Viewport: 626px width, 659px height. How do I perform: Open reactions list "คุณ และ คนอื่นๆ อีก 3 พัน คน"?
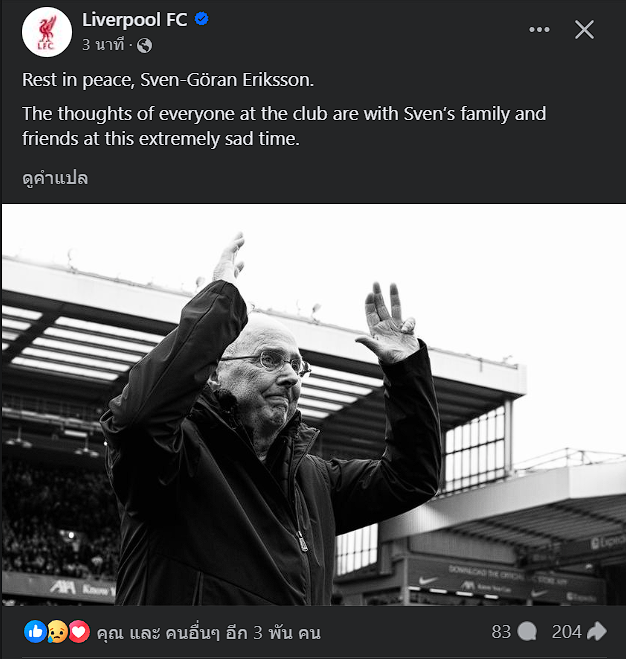coord(209,633)
